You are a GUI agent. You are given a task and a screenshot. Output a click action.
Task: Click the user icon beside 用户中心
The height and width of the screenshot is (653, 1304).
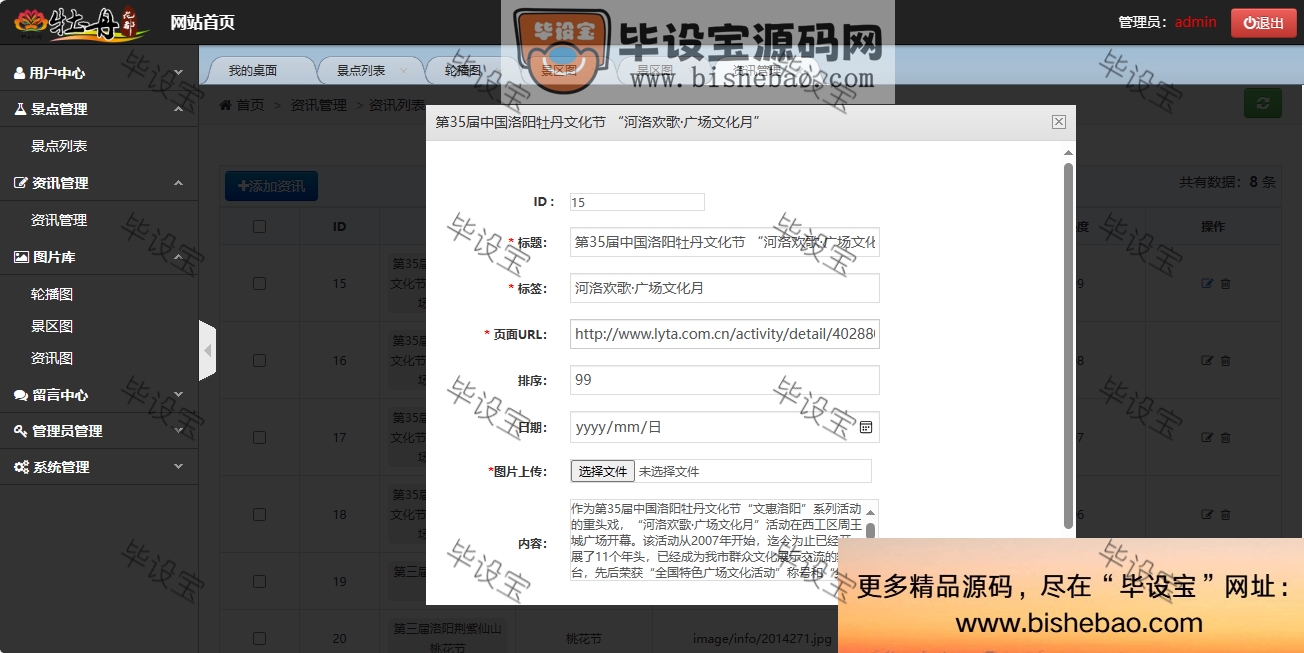click(19, 73)
